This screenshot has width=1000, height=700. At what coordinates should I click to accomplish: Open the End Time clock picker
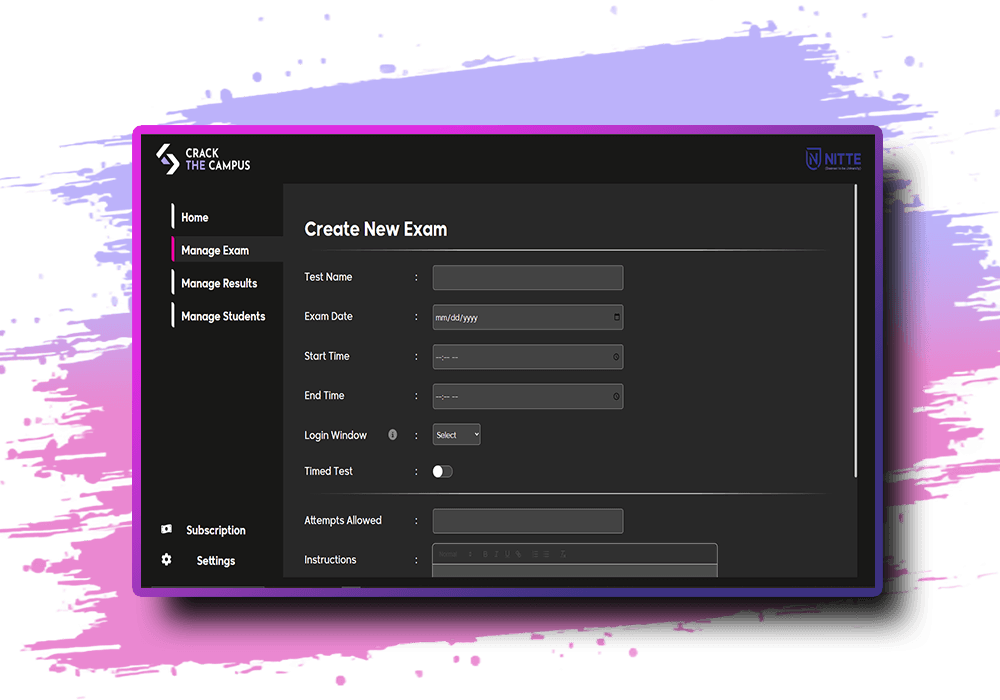[616, 397]
